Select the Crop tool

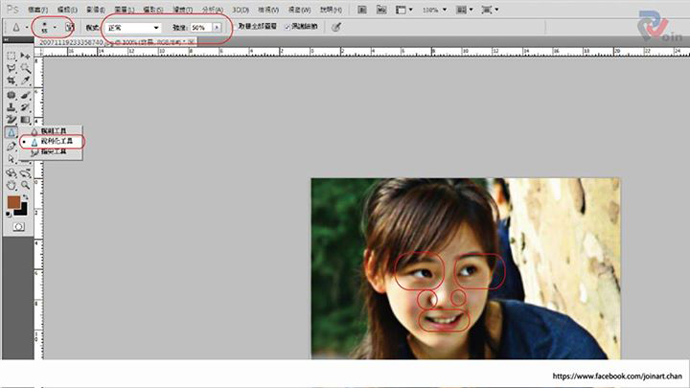pyautogui.click(x=11, y=81)
